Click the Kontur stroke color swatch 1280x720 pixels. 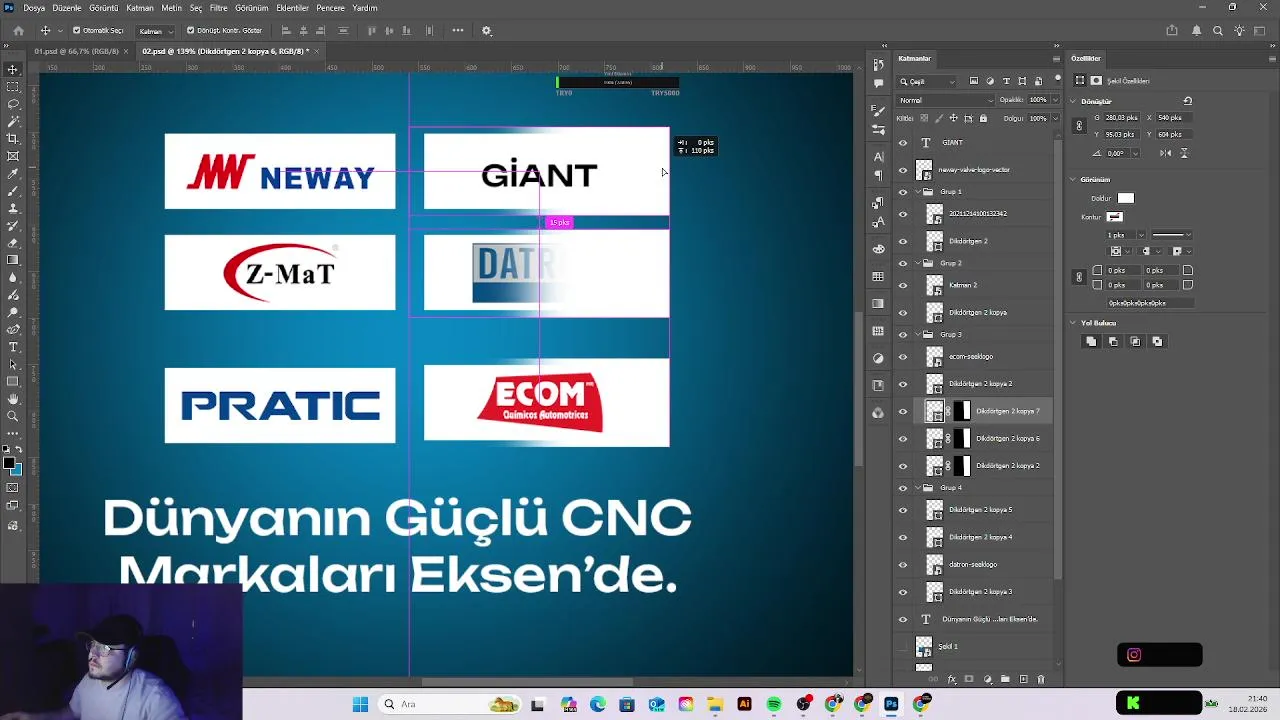(x=1115, y=217)
